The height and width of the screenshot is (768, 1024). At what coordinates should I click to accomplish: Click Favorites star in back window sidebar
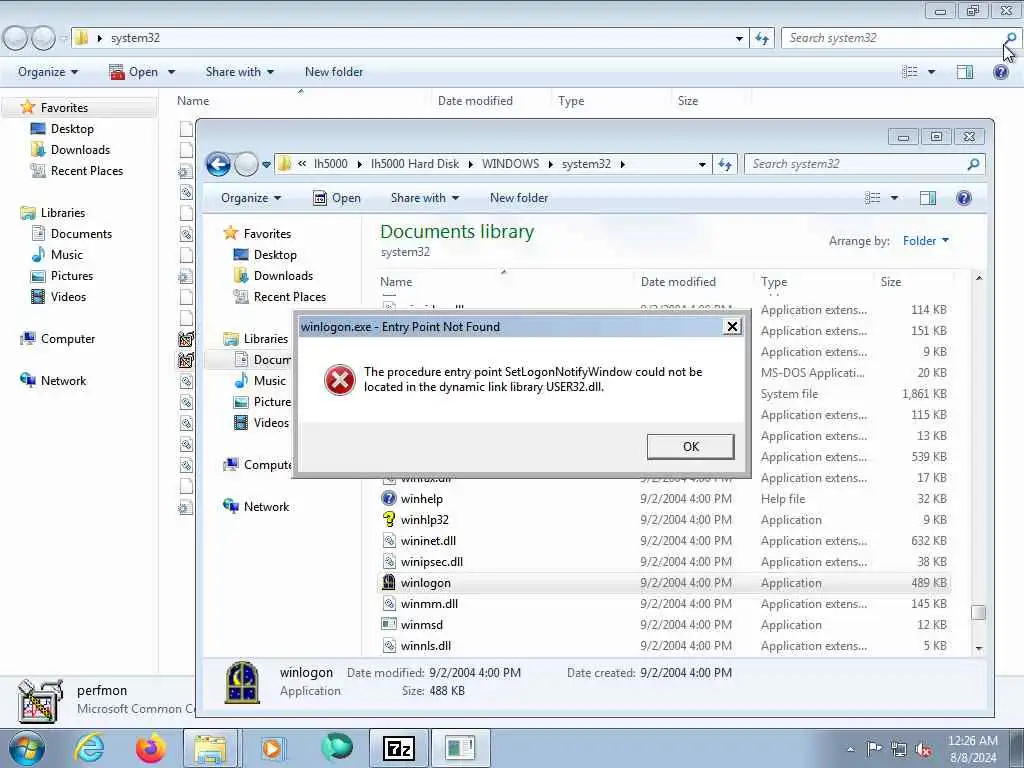coord(27,107)
